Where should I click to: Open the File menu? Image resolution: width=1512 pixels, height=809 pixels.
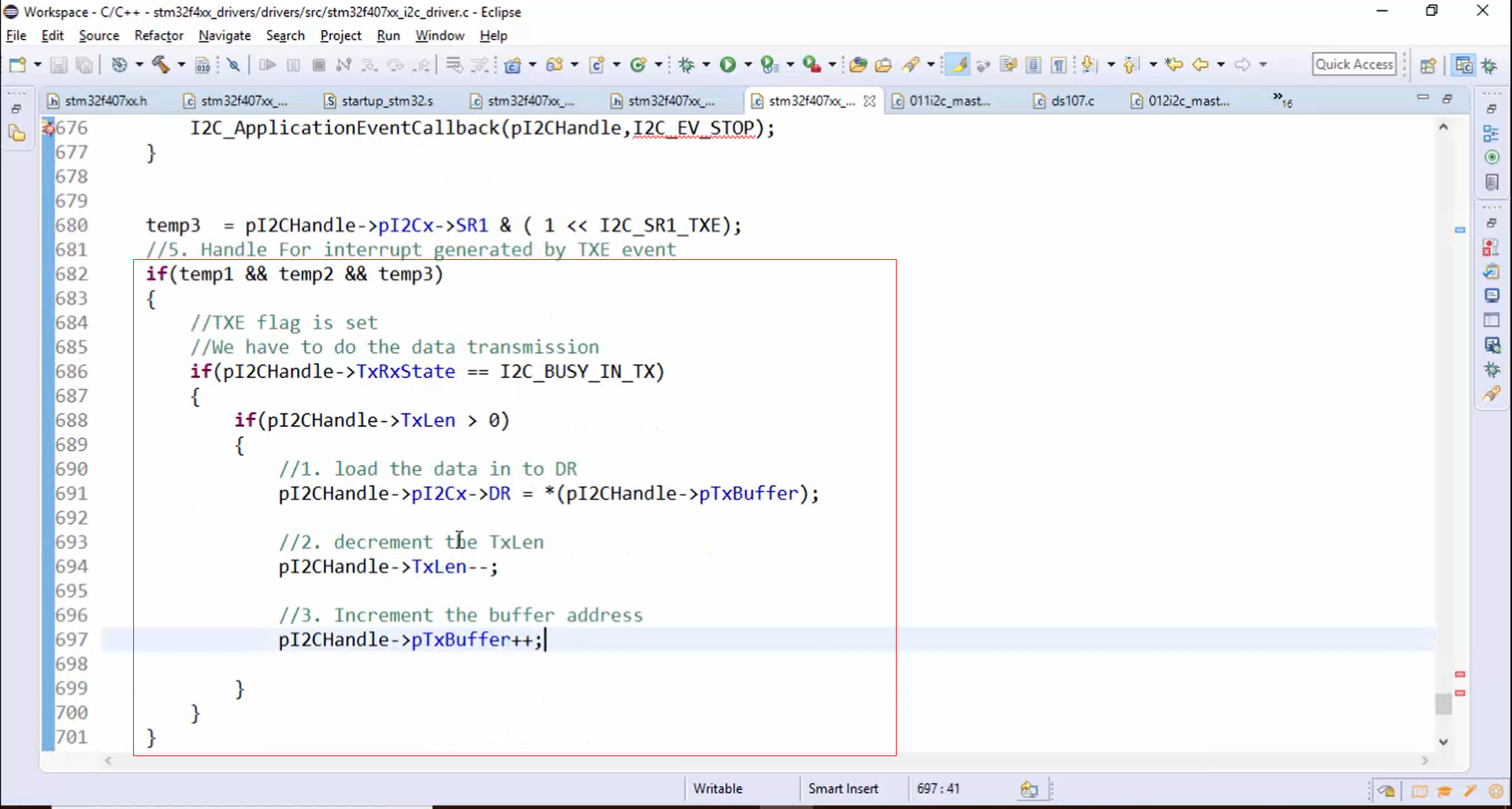16,35
